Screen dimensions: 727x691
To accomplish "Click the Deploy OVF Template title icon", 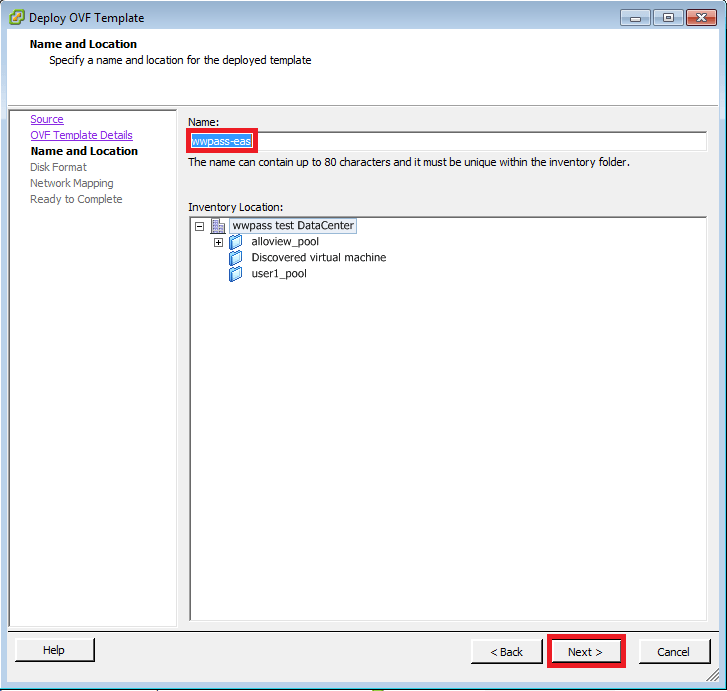I will [17, 18].
